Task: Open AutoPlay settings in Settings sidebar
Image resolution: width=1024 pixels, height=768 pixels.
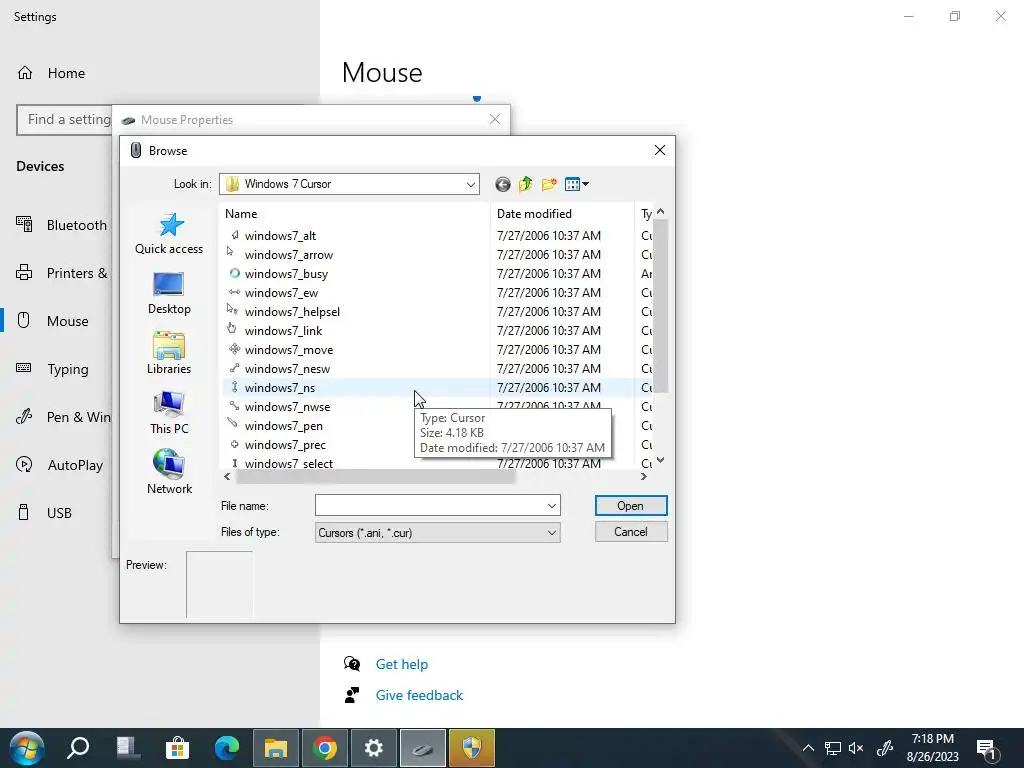Action: 62,465
